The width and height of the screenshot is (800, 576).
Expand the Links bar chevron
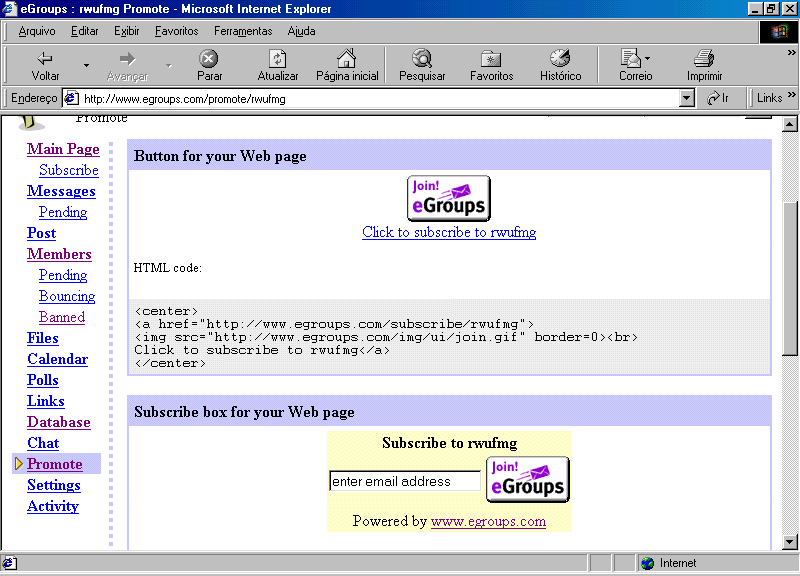coord(791,94)
